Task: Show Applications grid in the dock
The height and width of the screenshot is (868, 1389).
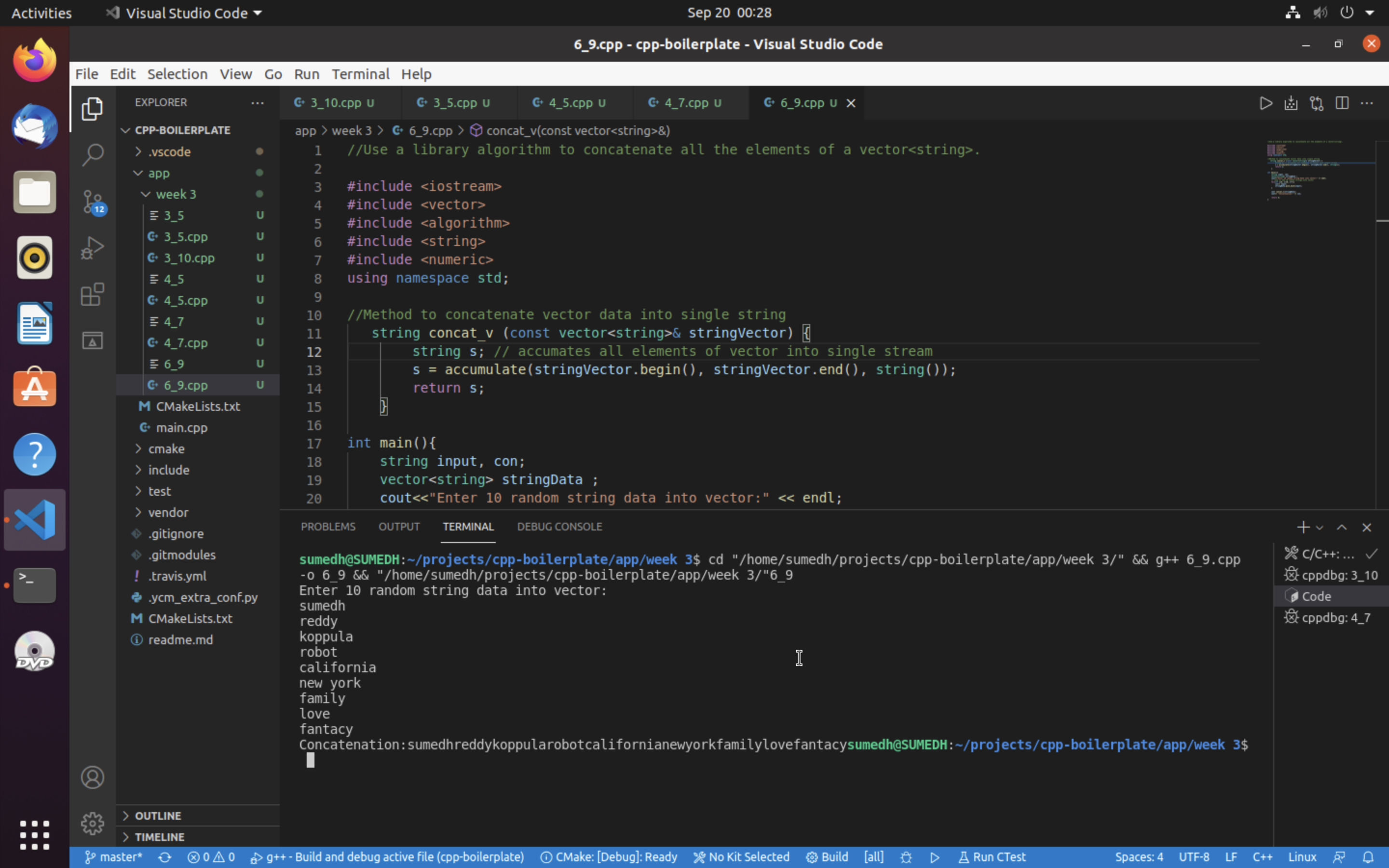Action: pyautogui.click(x=34, y=834)
